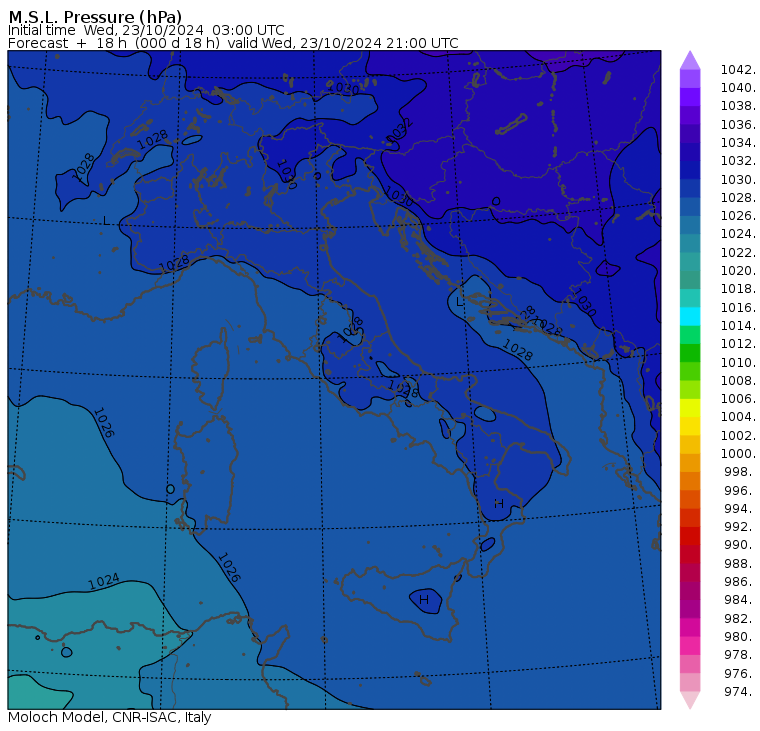Click the '1010.' legend label
The height and width of the screenshot is (731, 760).
pos(738,362)
